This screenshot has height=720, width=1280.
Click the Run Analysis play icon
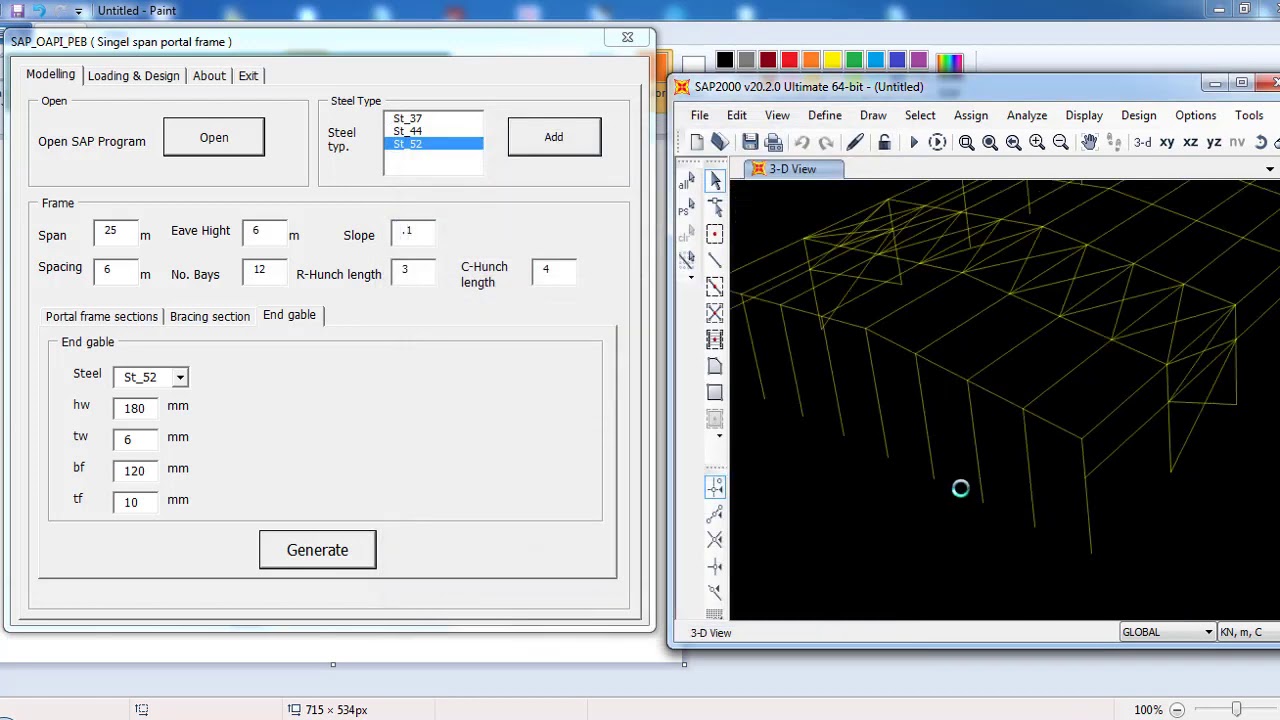coord(913,142)
